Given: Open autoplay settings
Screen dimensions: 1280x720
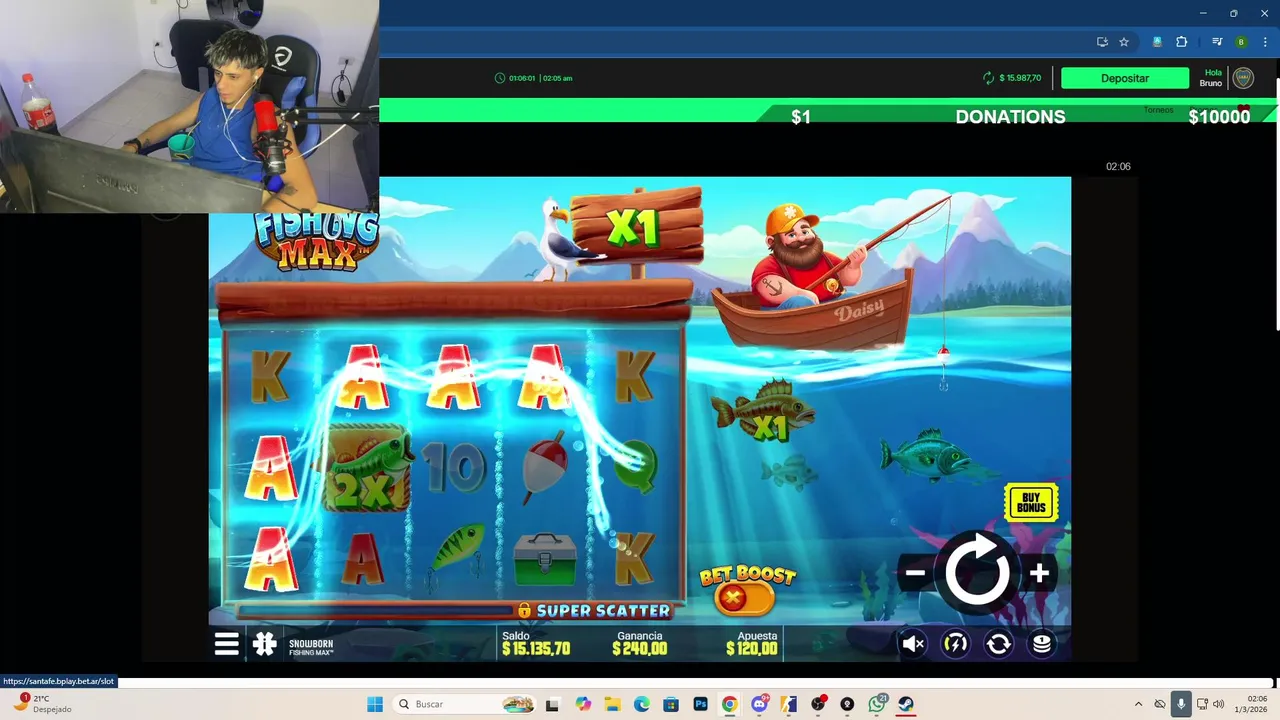Looking at the screenshot, I should tap(998, 644).
